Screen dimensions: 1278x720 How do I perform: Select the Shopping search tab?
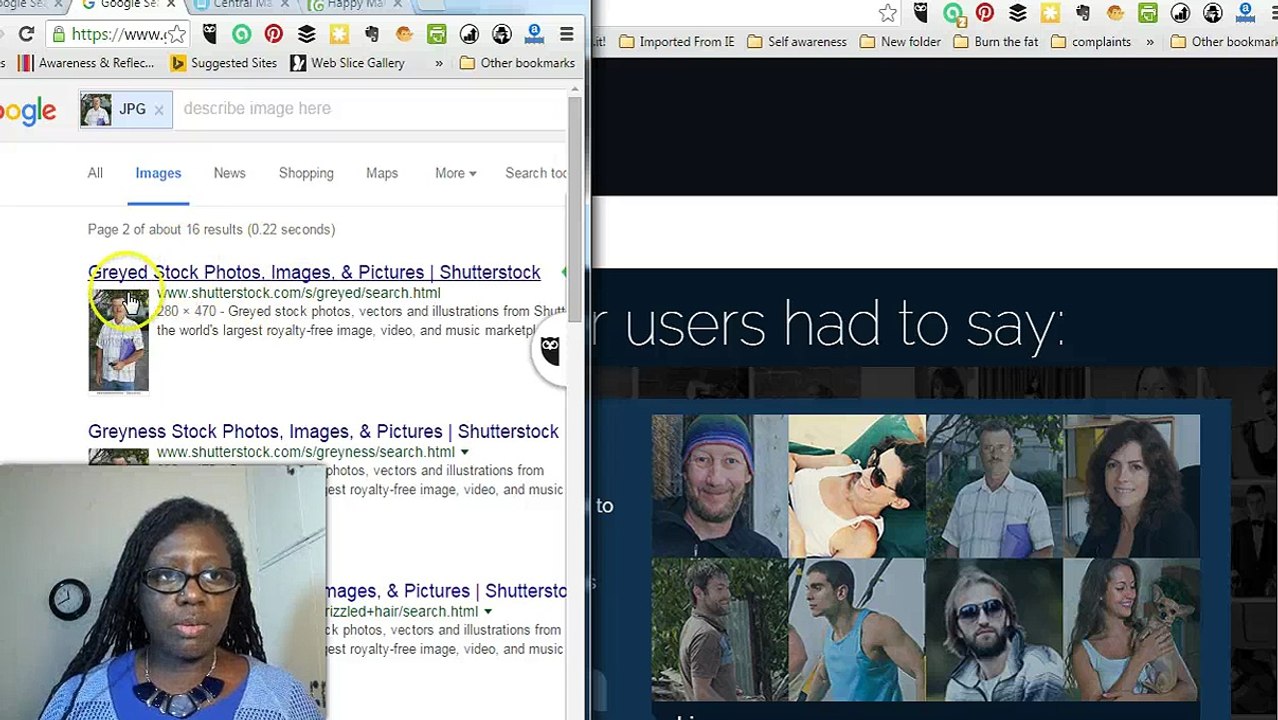click(x=306, y=173)
